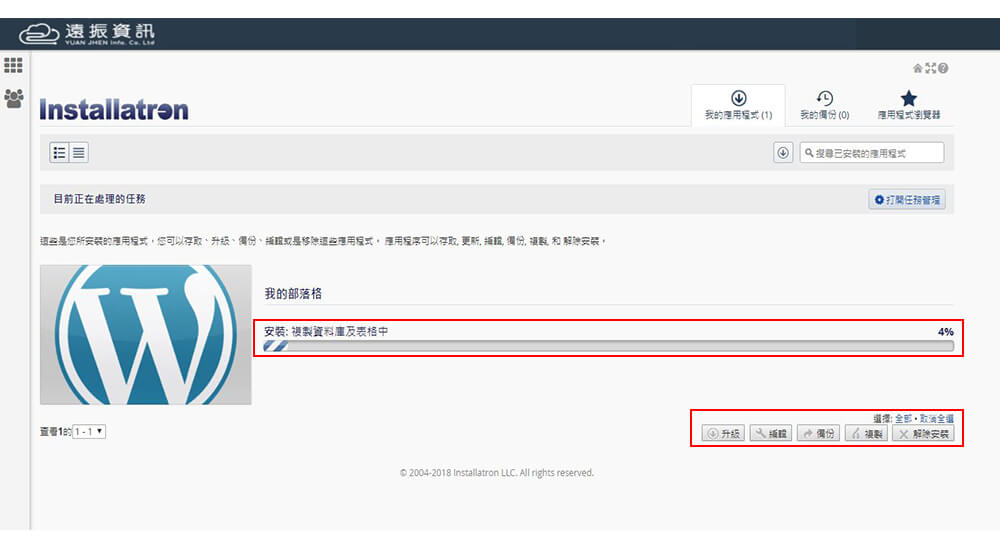Open 我的應用程式 (1) tab
Viewport: 1000px width, 550px height.
point(739,105)
